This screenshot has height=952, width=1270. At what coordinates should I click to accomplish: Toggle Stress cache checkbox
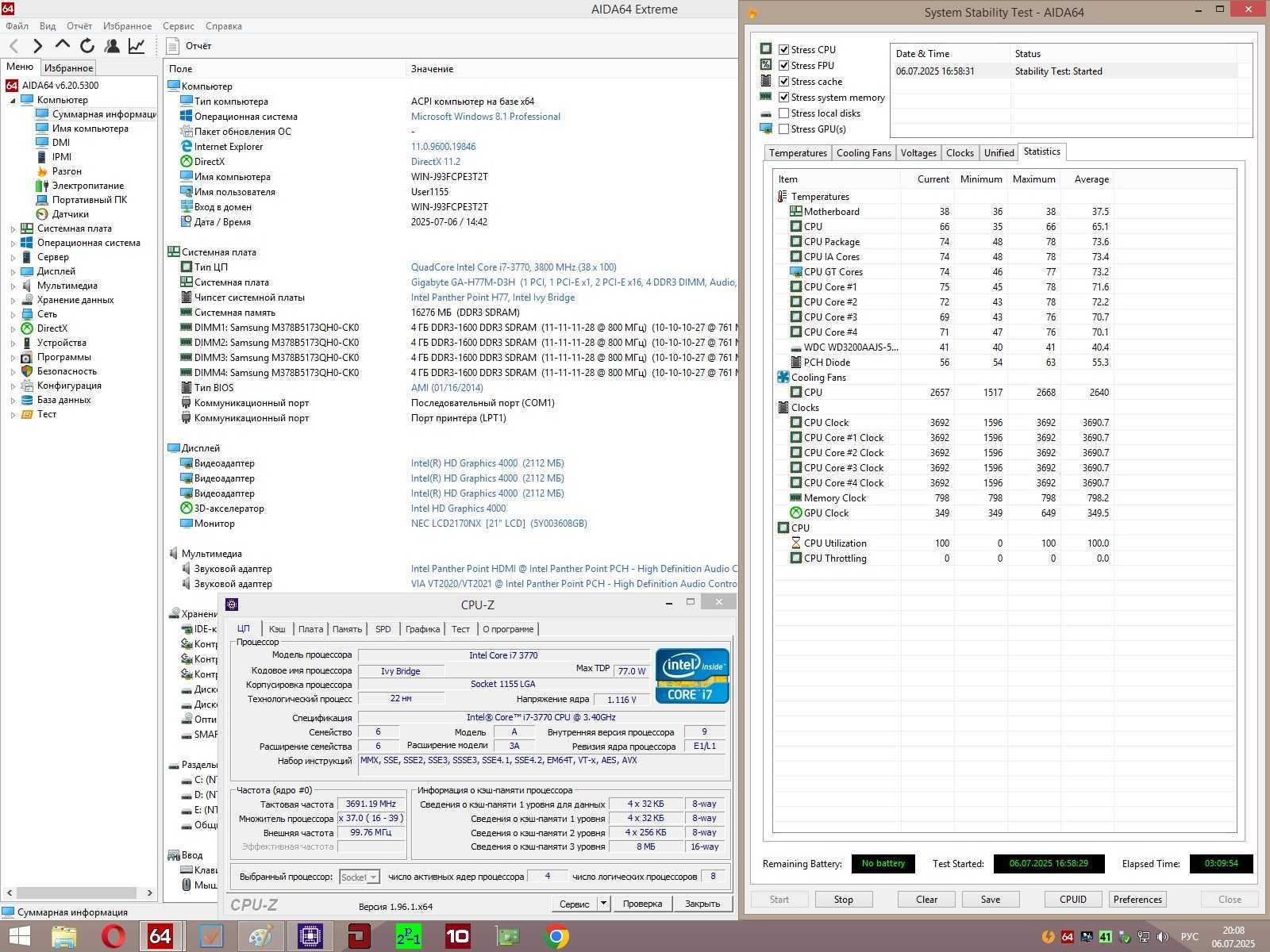tap(784, 81)
